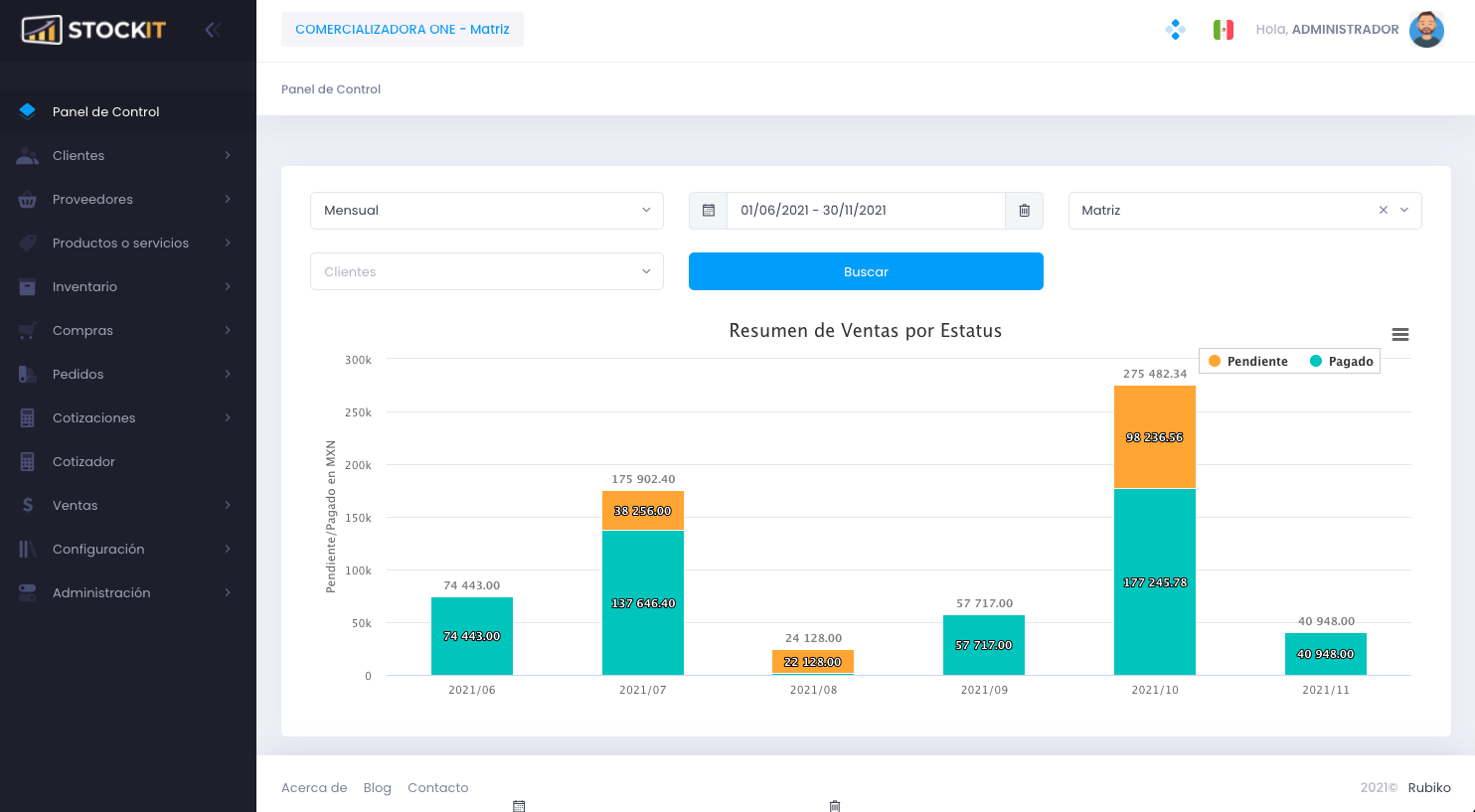
Task: Collapse the sidebar with double-chevron icon
Action: (x=212, y=30)
